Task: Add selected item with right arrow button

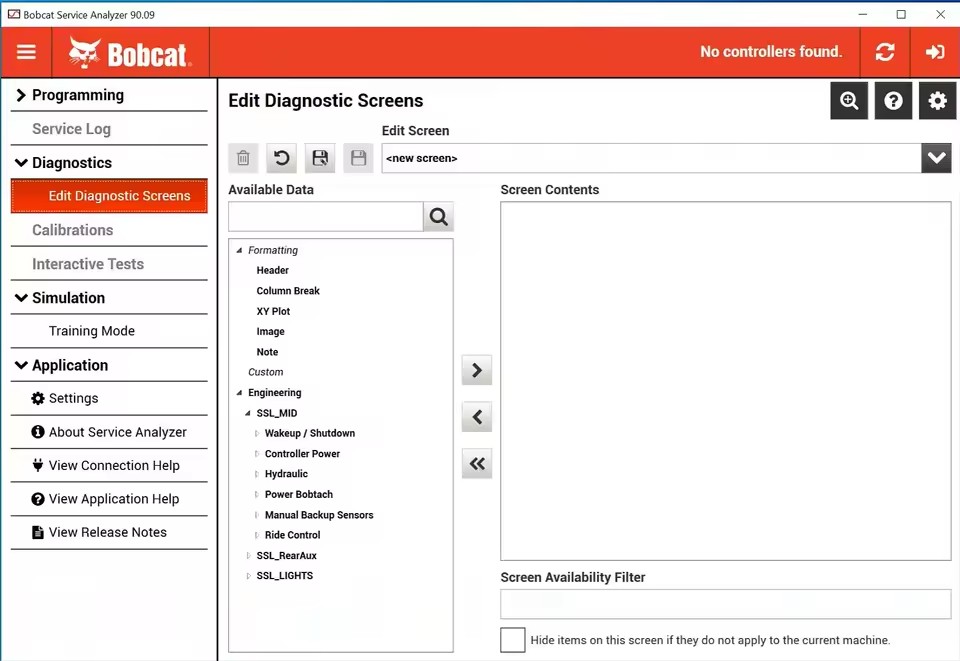Action: [x=477, y=371]
